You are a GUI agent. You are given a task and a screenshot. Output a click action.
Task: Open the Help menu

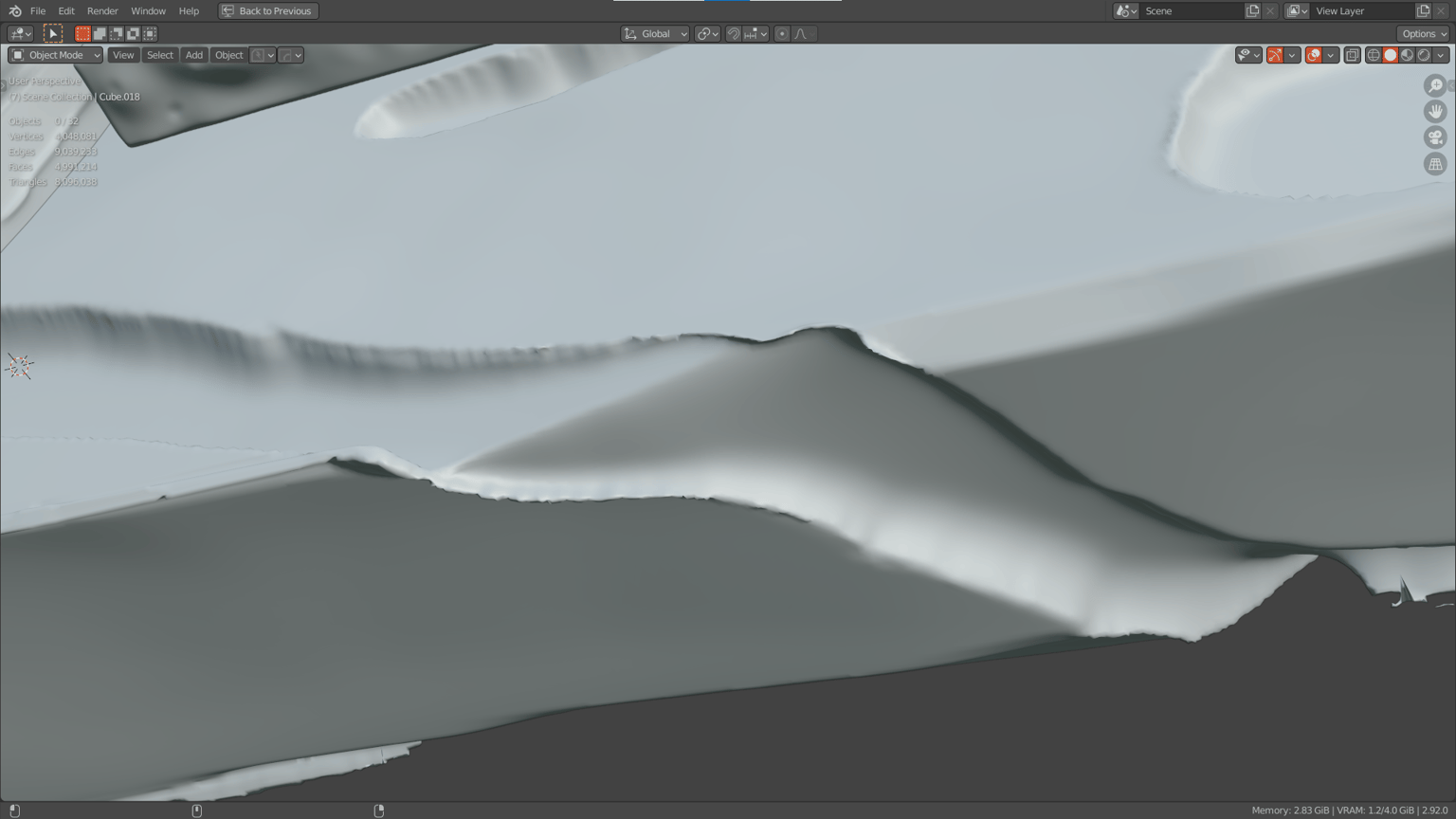tap(189, 10)
